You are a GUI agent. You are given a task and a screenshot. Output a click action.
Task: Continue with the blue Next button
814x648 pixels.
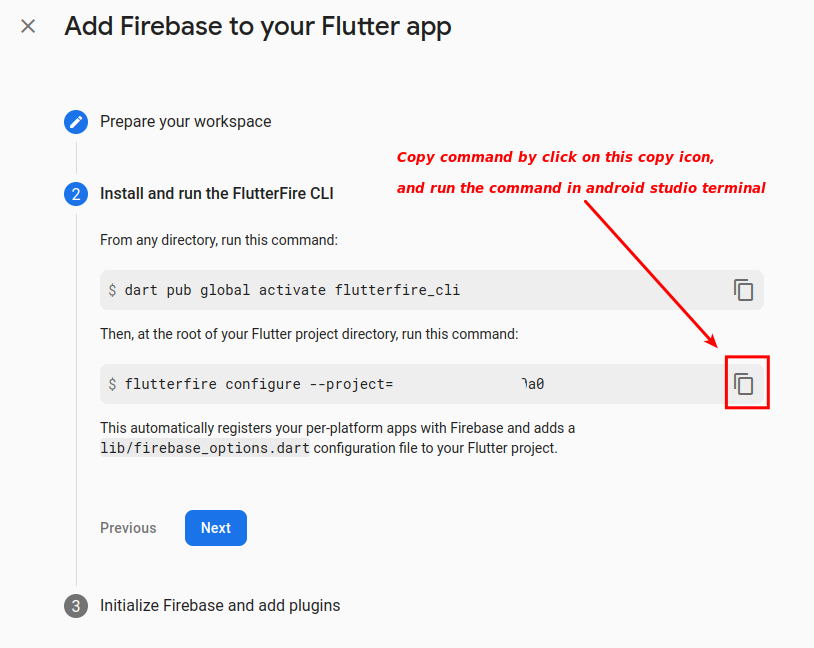point(216,528)
